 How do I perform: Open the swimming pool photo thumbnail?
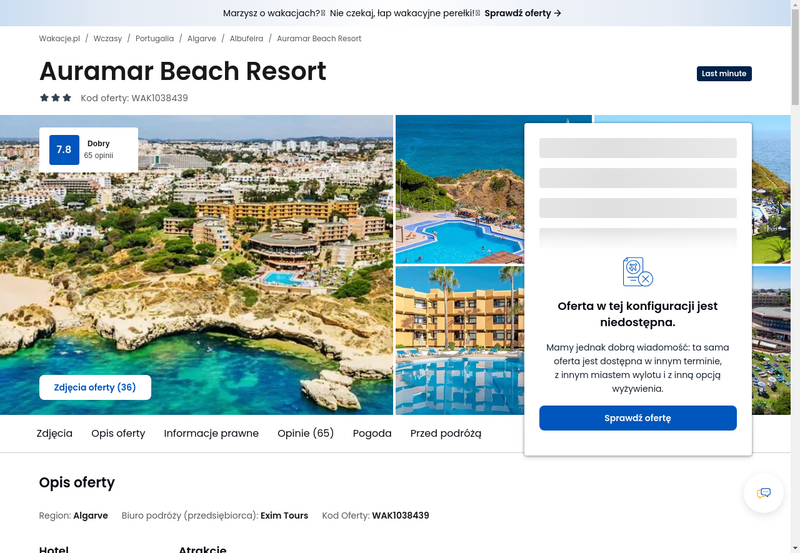pos(460,189)
